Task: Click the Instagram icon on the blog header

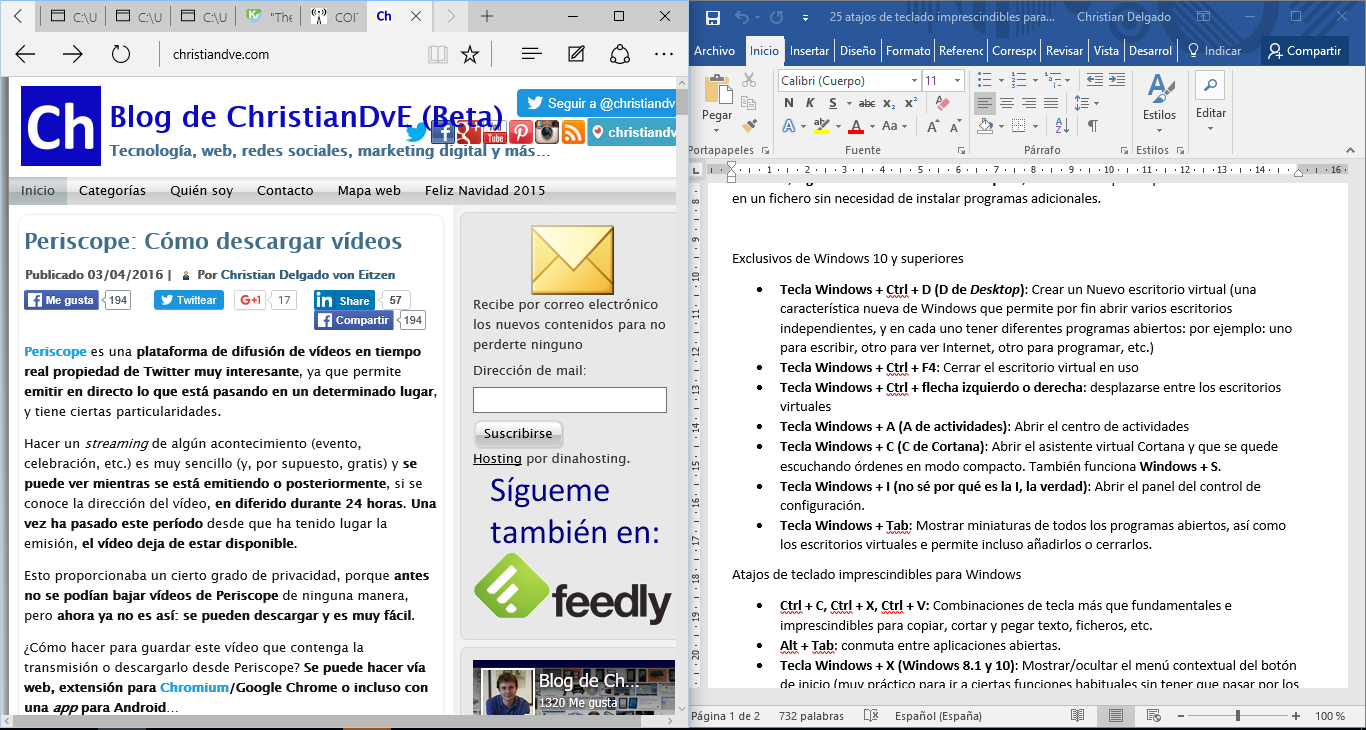Action: pos(546,132)
